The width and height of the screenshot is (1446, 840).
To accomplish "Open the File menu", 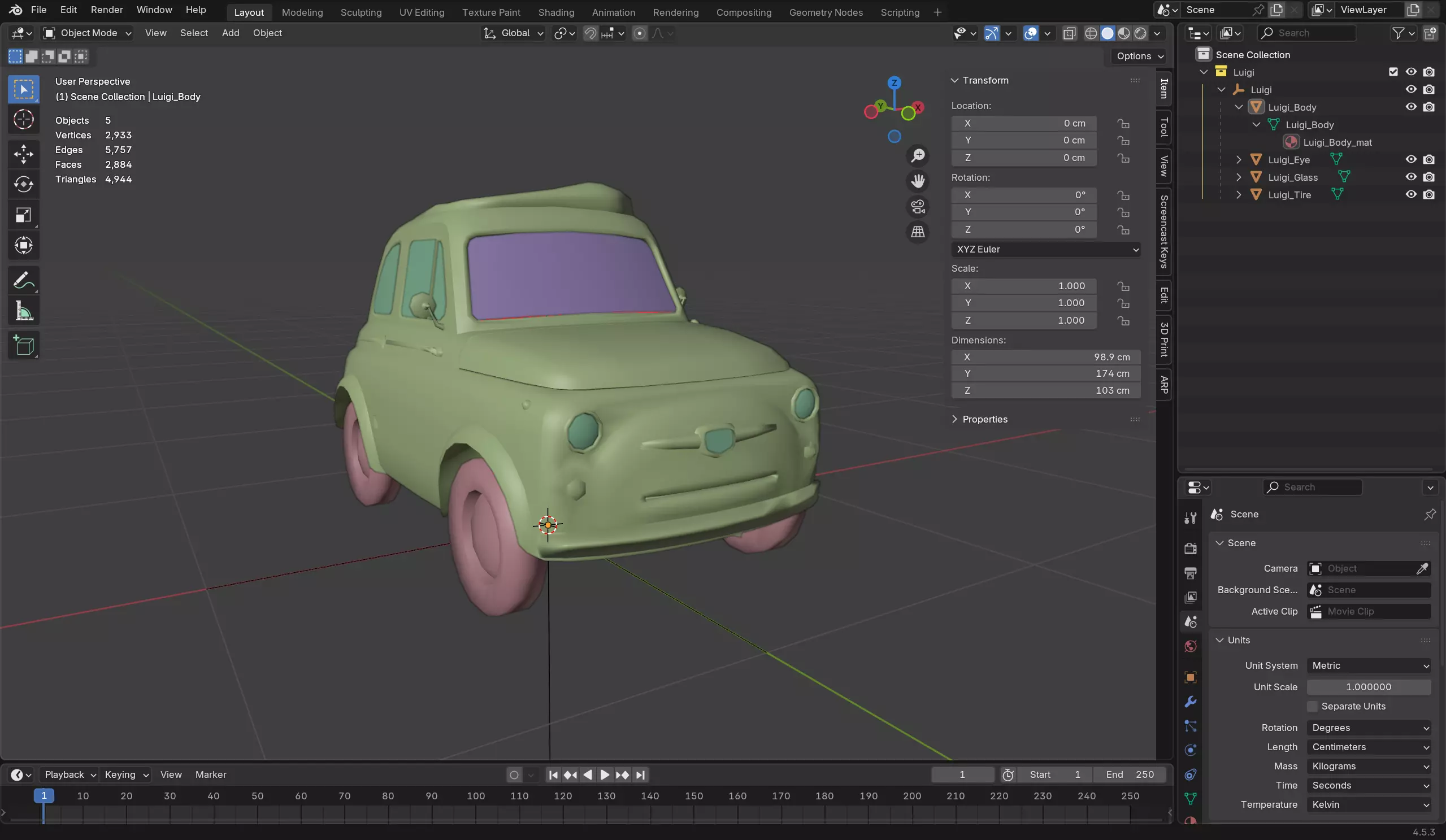I will pos(38,10).
